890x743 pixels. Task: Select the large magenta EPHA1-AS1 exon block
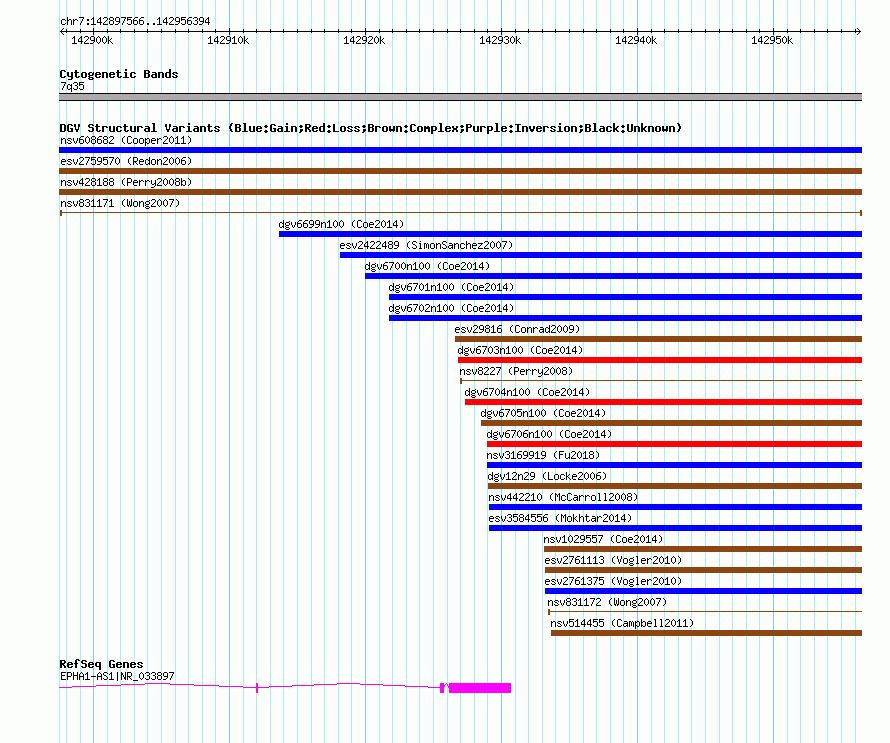tap(480, 688)
